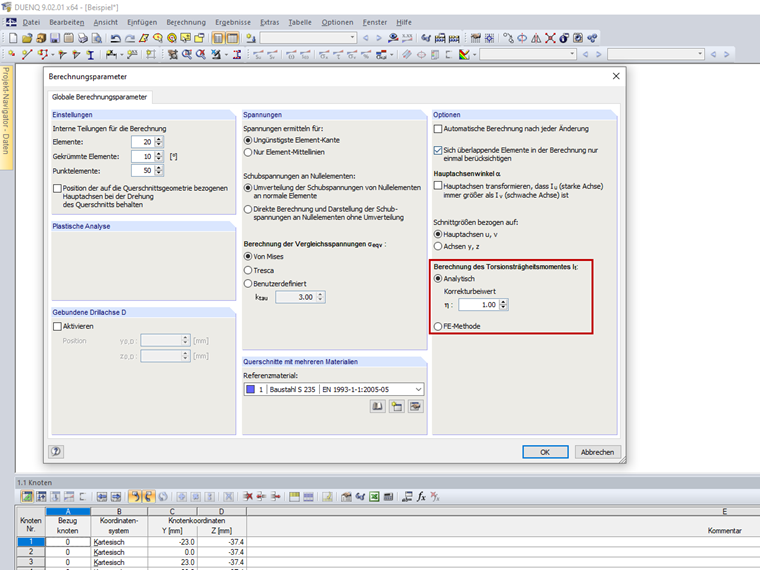
Task: Click the red X delete row icon in table toolbar
Action: pyautogui.click(x=248, y=496)
